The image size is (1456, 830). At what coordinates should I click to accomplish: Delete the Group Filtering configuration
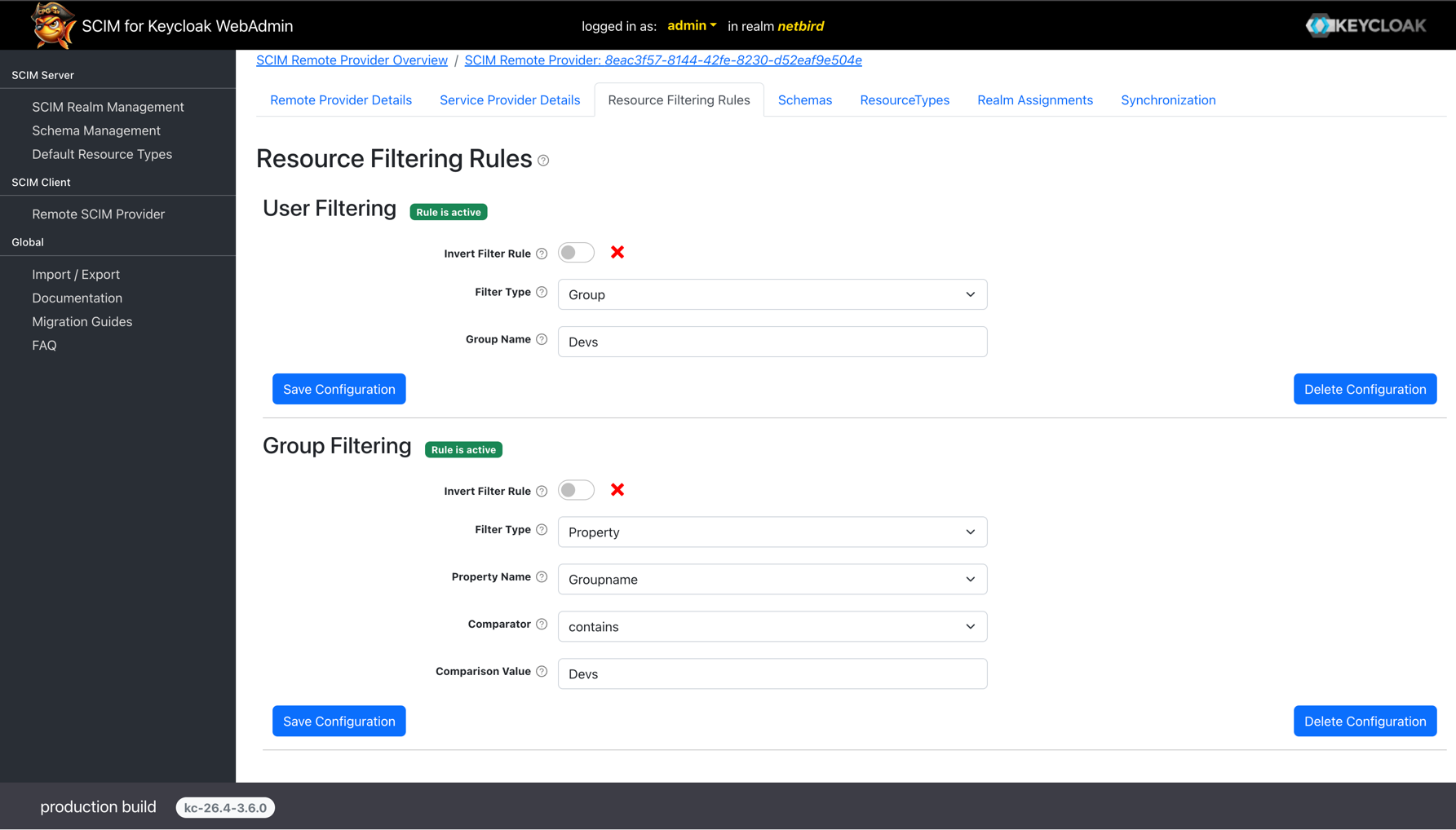click(1365, 721)
